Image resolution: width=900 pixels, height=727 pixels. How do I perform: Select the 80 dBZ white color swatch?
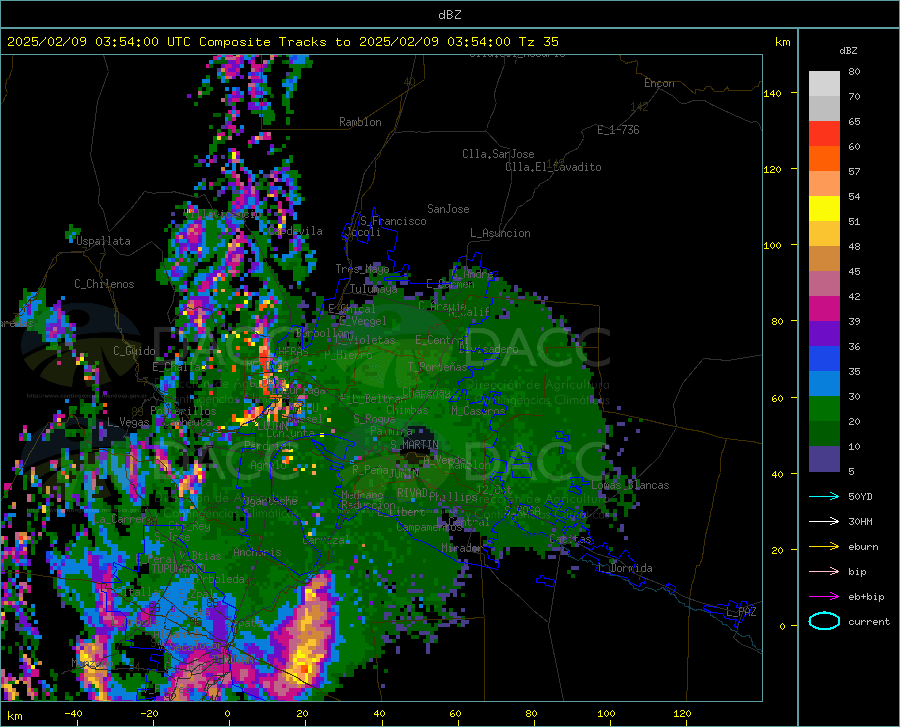824,84
